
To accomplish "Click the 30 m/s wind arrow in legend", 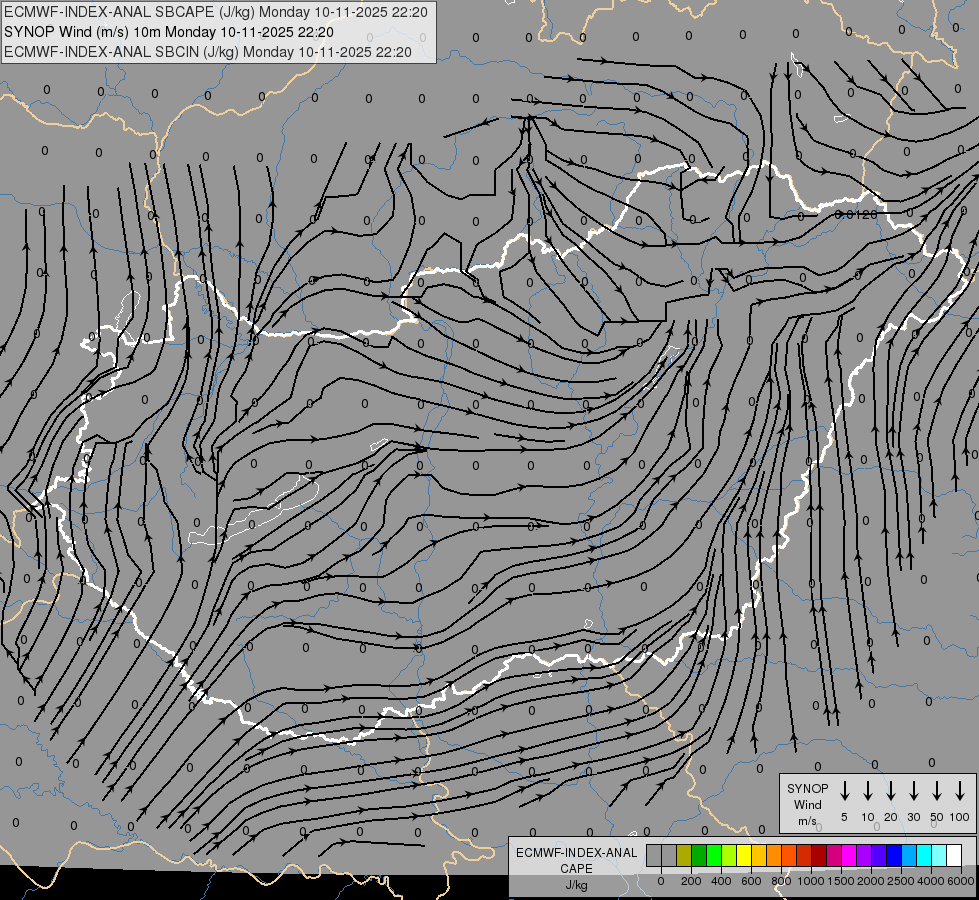I will click(913, 790).
